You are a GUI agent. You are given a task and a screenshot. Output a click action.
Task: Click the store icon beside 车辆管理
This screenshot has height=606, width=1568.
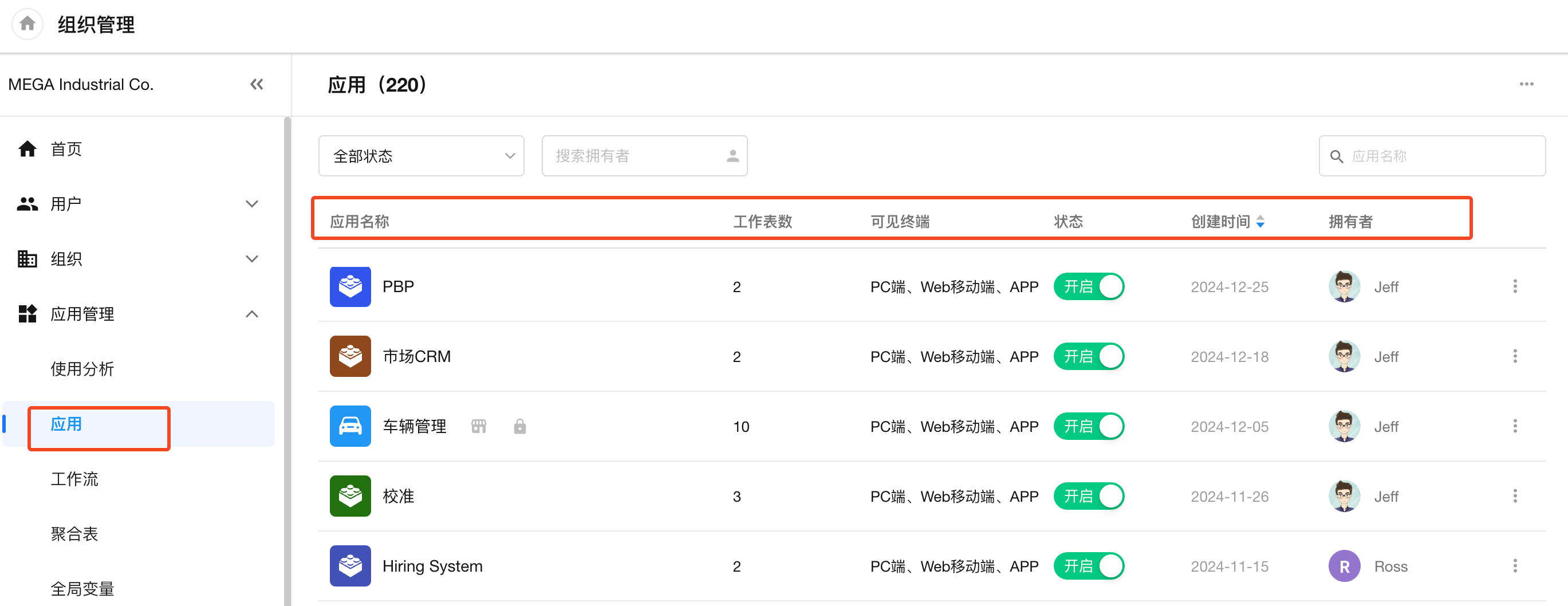click(478, 426)
